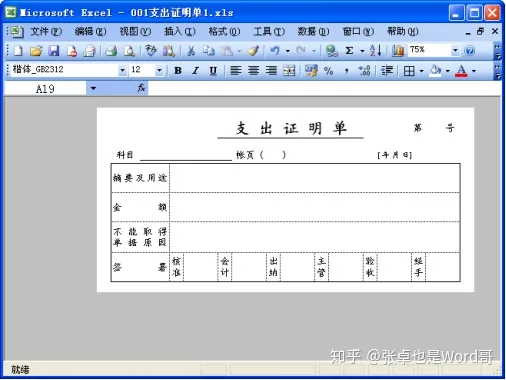
Task: Open the 工具 menu
Action: click(269, 31)
